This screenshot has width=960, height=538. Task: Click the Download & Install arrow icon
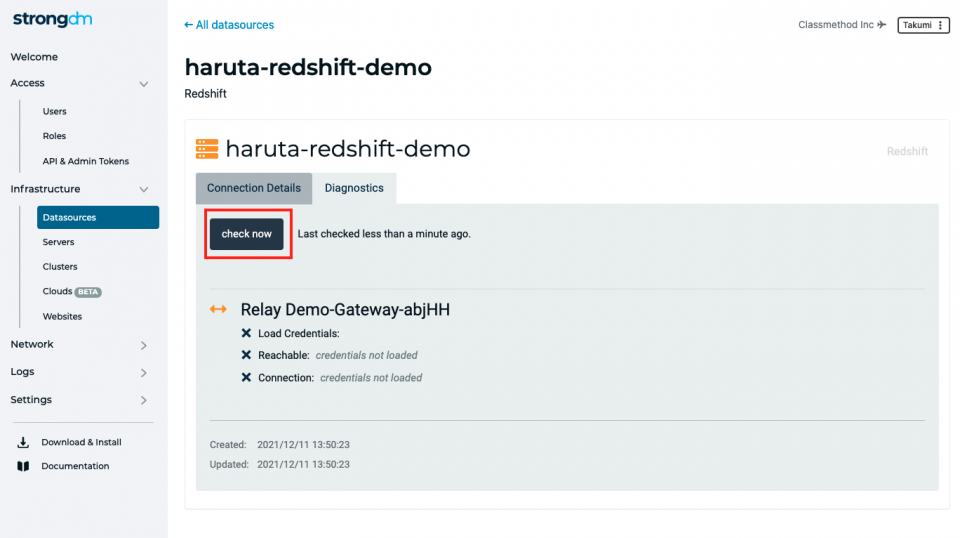tap(23, 442)
